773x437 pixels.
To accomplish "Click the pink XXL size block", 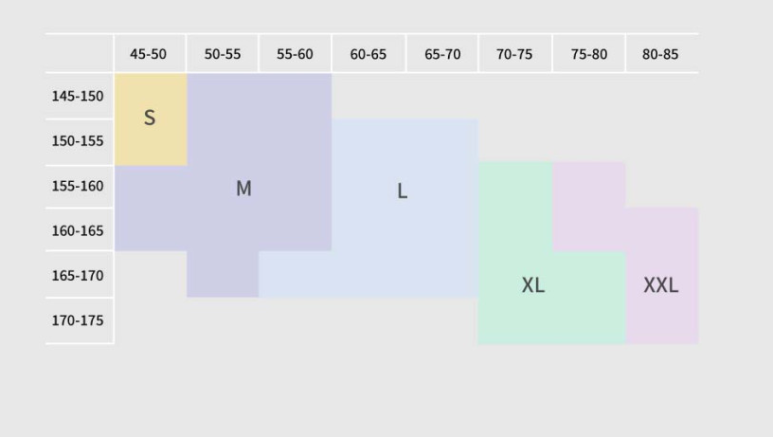I will pyautogui.click(x=662, y=285).
